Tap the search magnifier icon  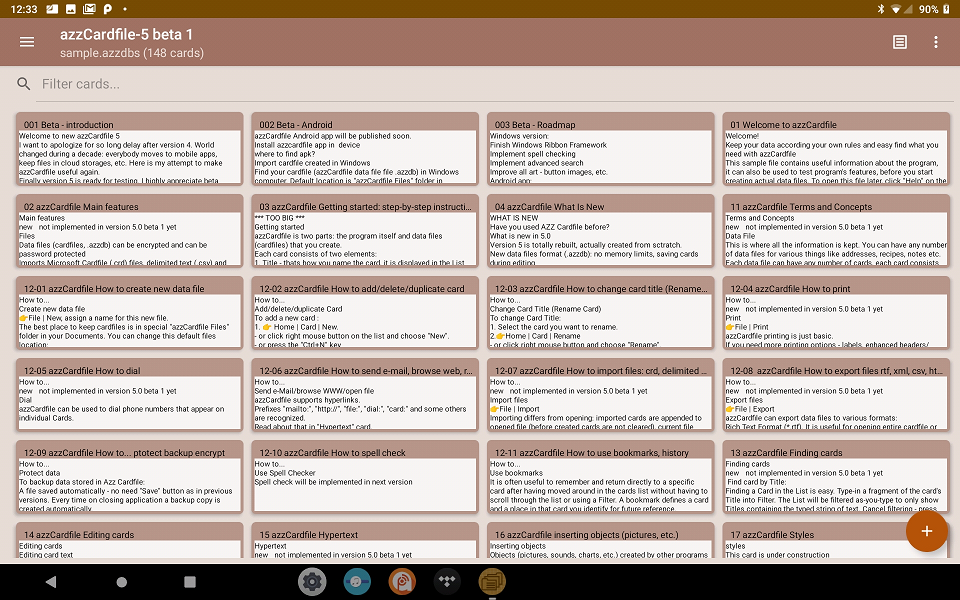[x=23, y=84]
